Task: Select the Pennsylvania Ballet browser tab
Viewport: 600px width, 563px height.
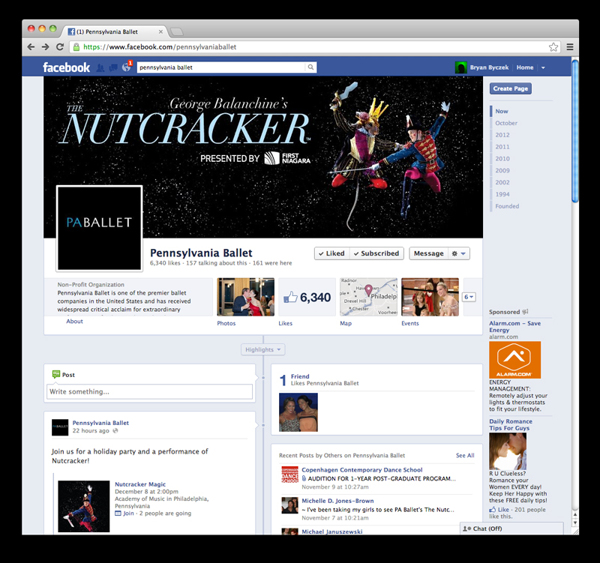Action: (113, 31)
